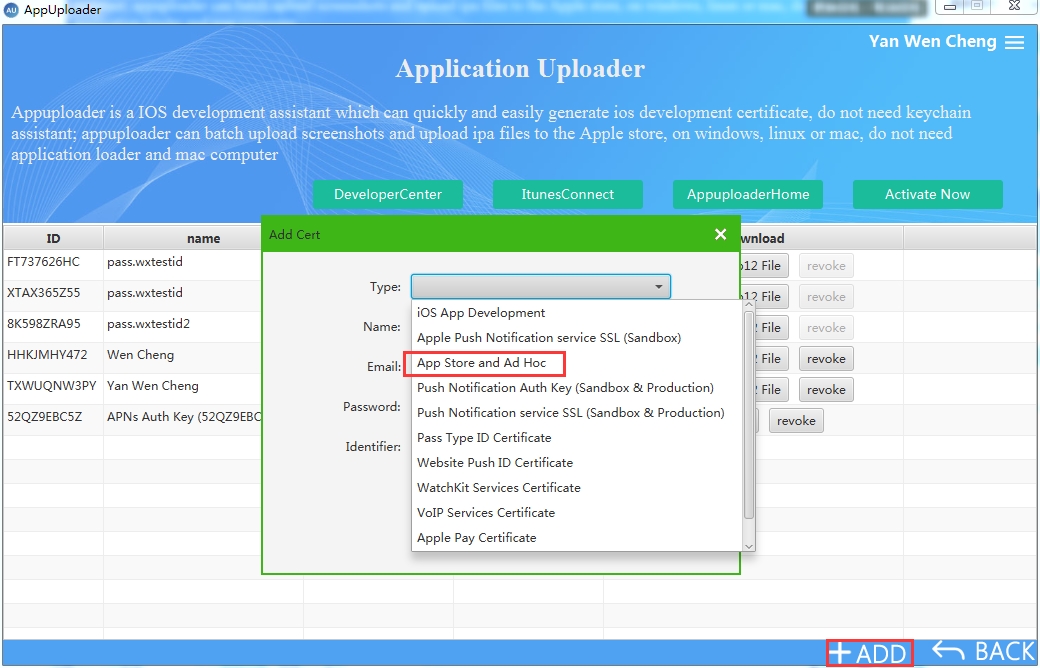Image resolution: width=1040 pixels, height=668 pixels.
Task: Click the ID column header
Action: [x=53, y=238]
